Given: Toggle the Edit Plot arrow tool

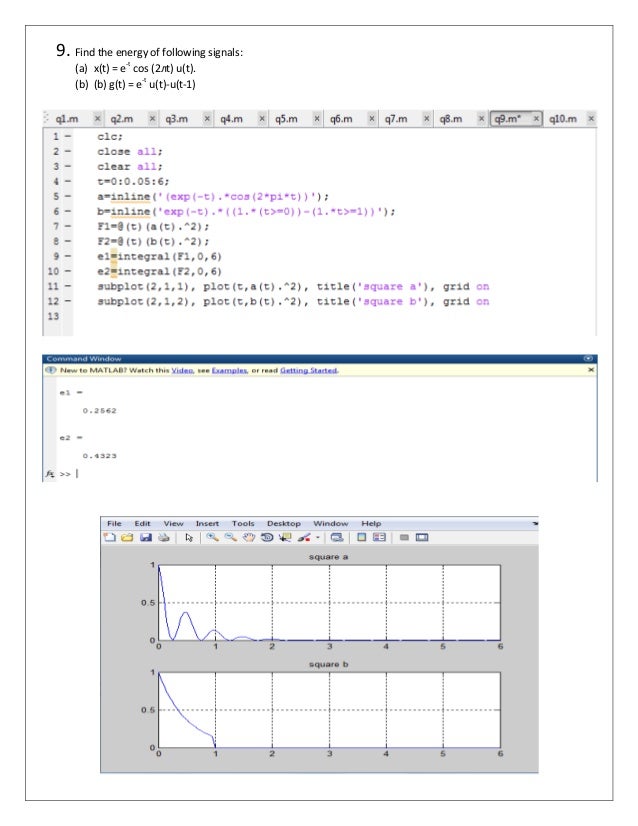Looking at the screenshot, I should coord(189,537).
